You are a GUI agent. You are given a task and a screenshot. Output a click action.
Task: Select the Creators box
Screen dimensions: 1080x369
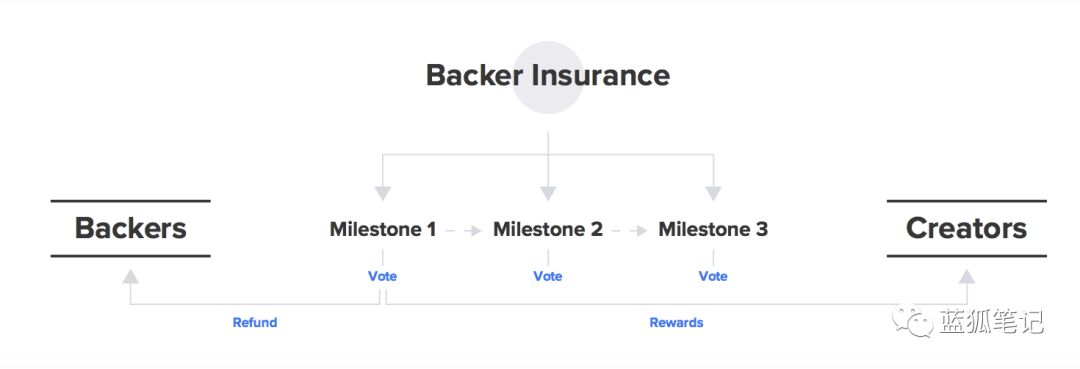click(966, 229)
